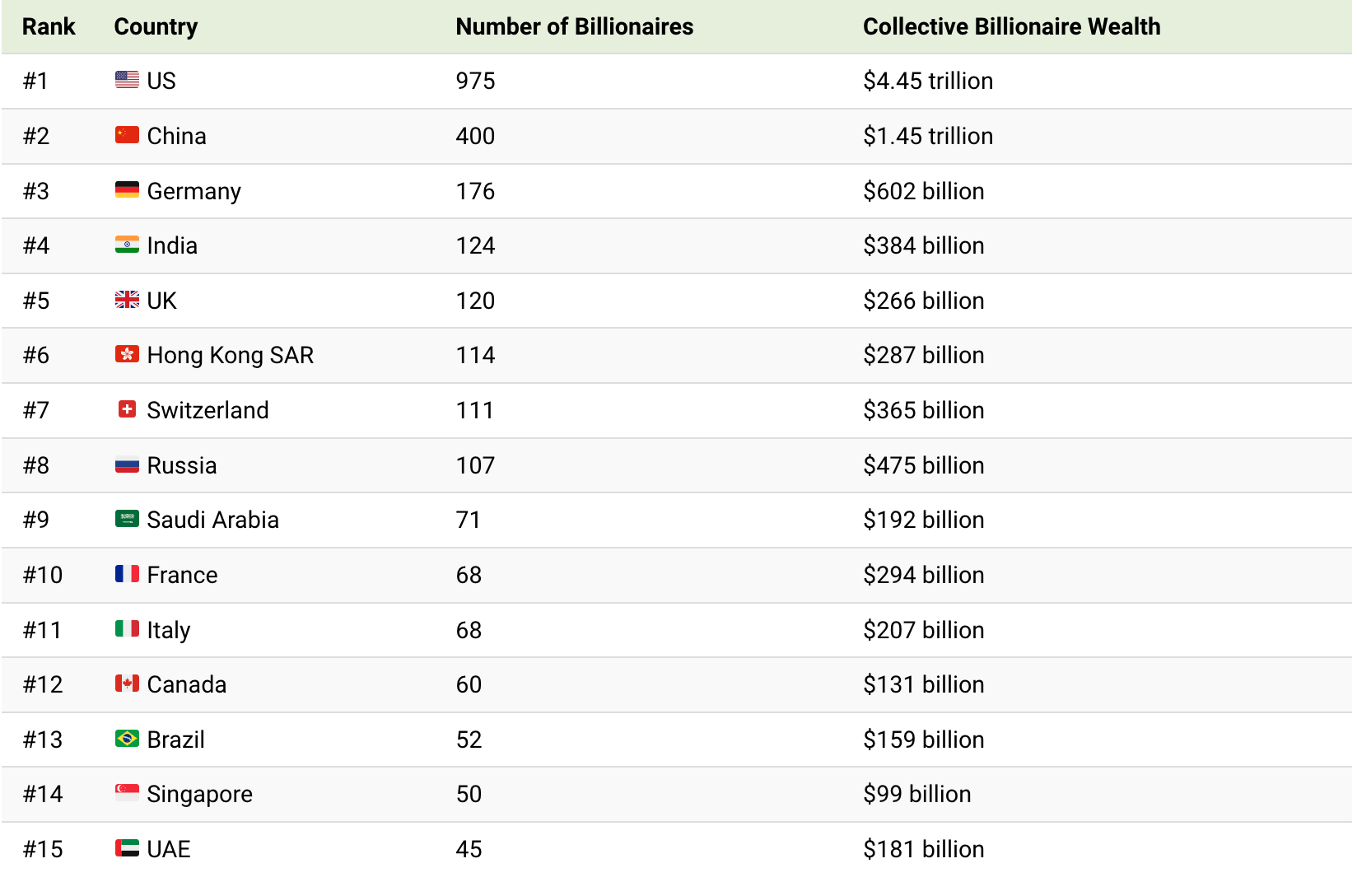The width and height of the screenshot is (1357, 896).
Task: Select the country name Hong Kong SAR
Action: pos(231,356)
